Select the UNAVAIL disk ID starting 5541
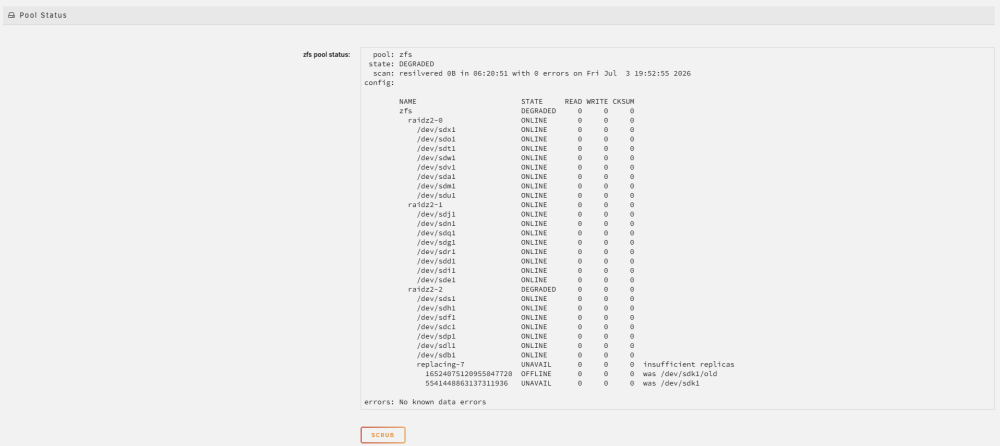 (467, 383)
